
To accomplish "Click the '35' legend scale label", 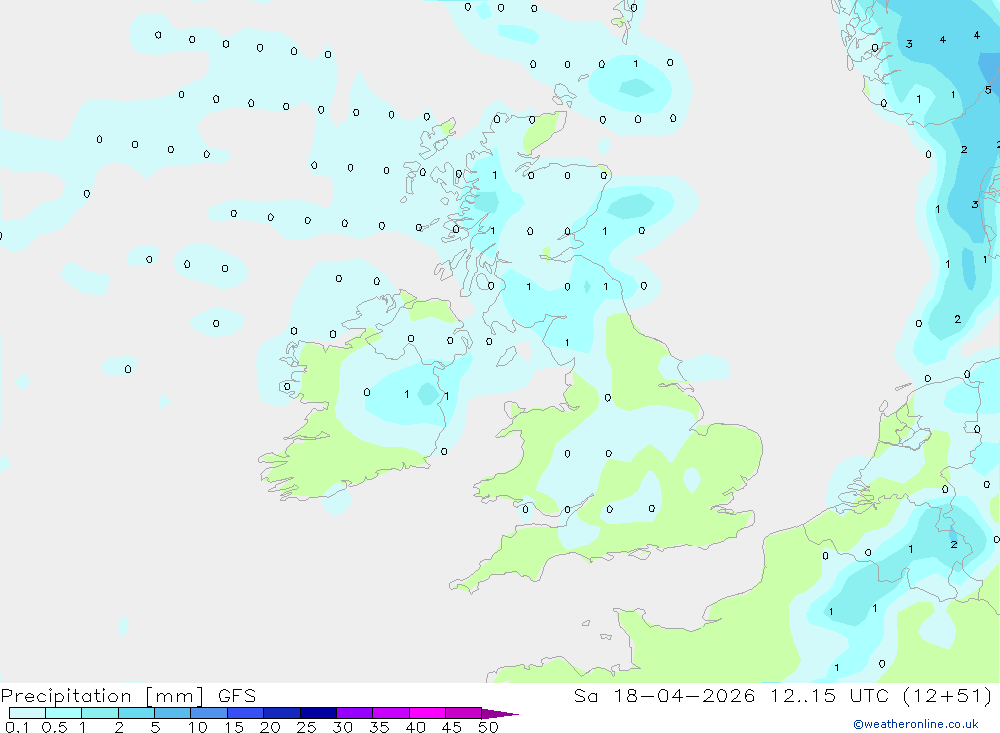I will click(379, 727).
